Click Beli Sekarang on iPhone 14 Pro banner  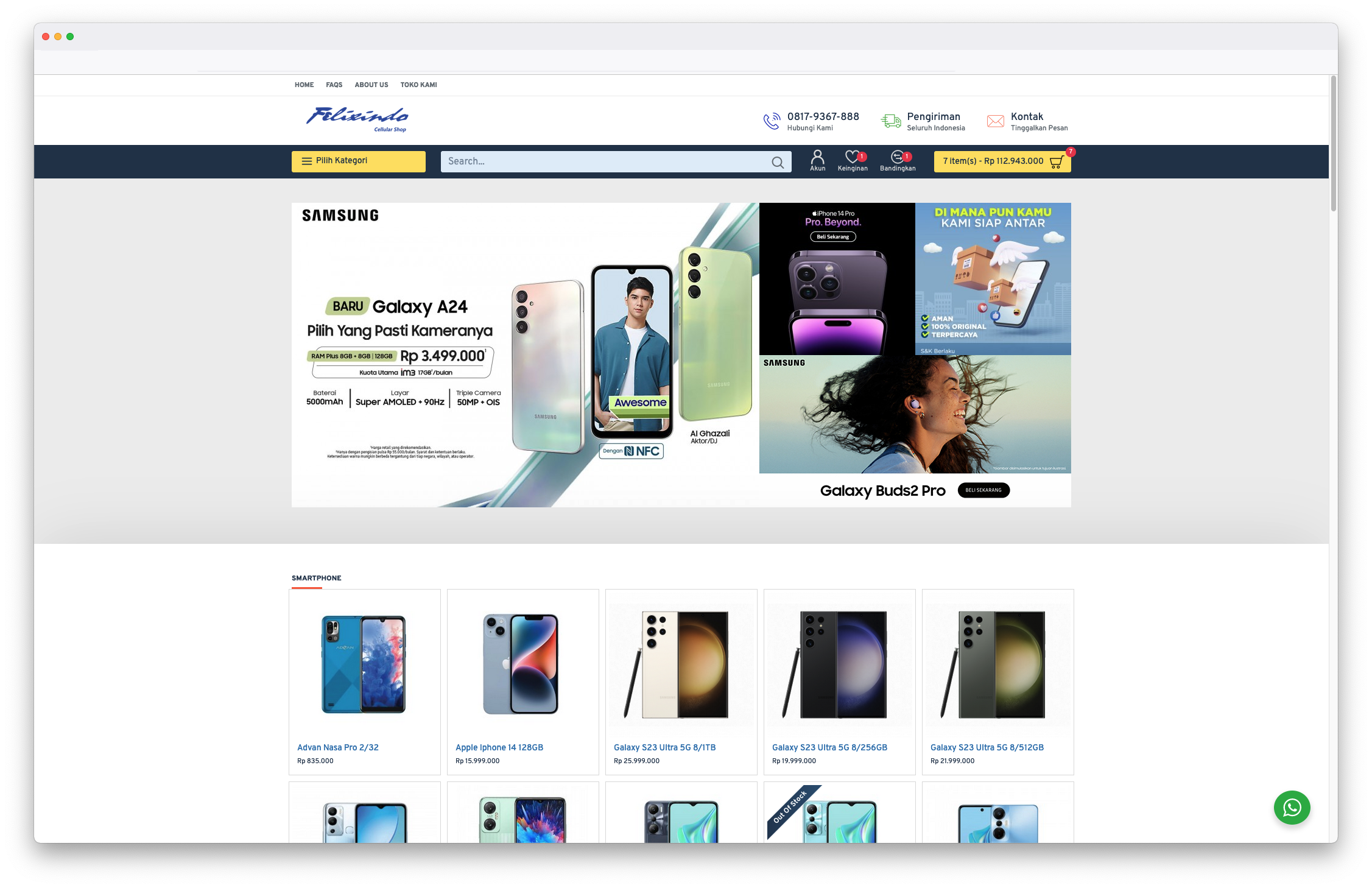pos(832,237)
